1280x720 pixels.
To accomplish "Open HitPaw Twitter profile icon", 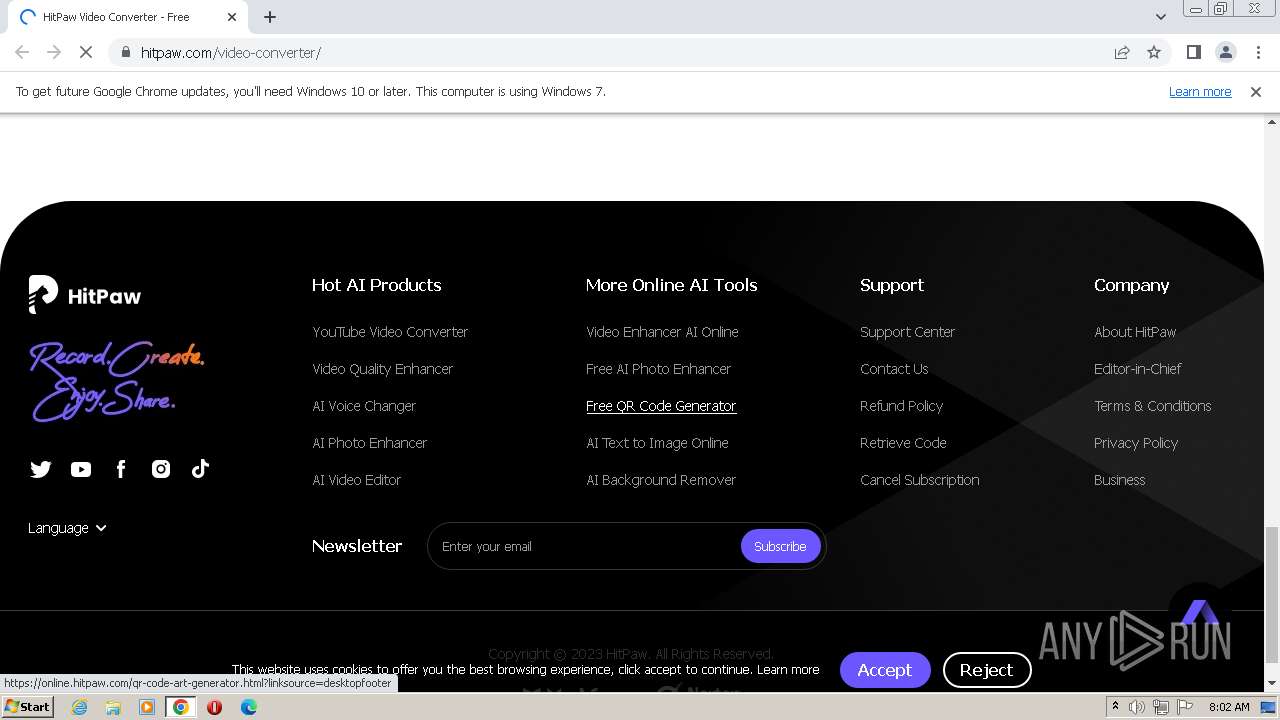I will pyautogui.click(x=41, y=469).
